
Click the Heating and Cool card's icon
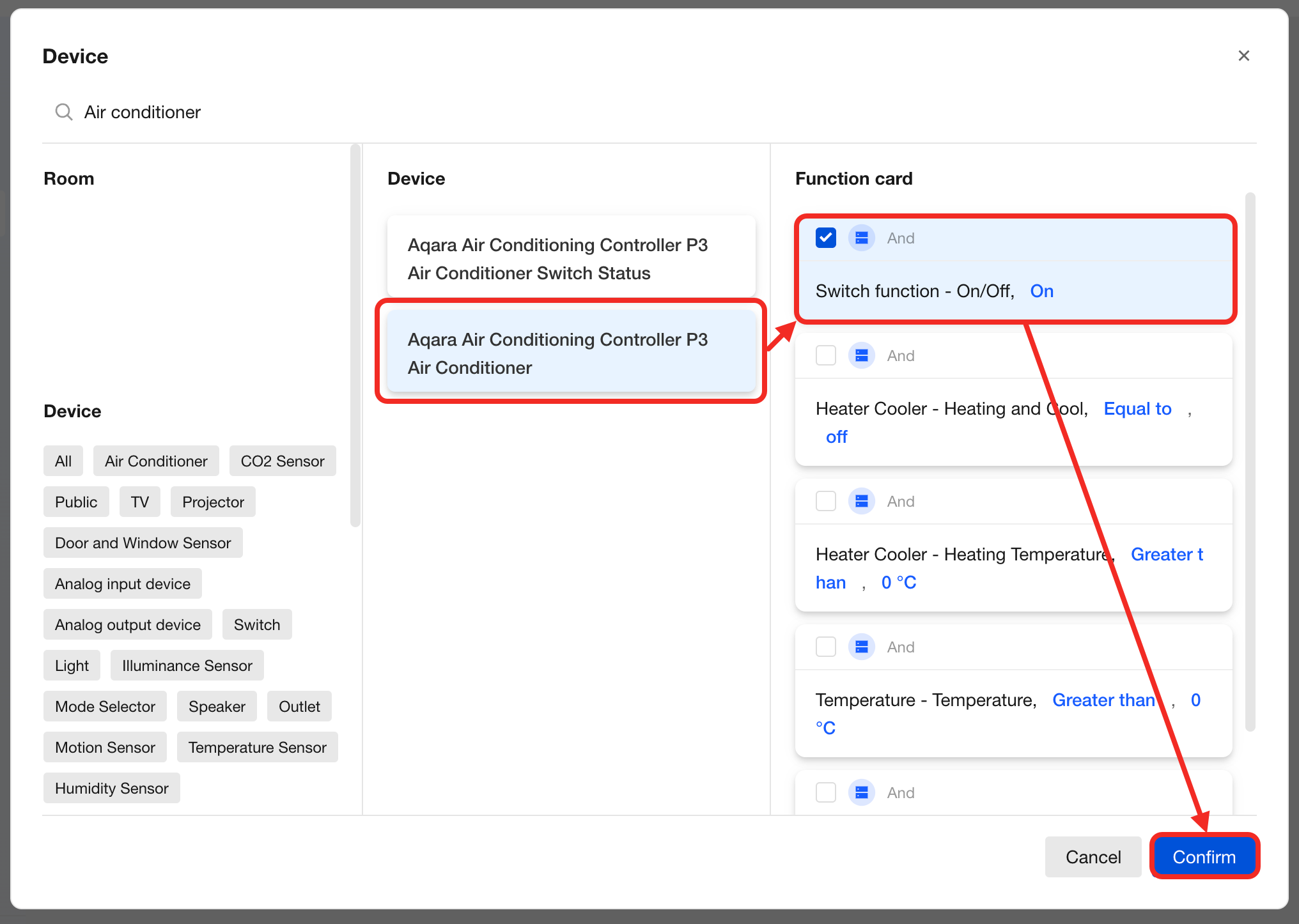click(861, 356)
